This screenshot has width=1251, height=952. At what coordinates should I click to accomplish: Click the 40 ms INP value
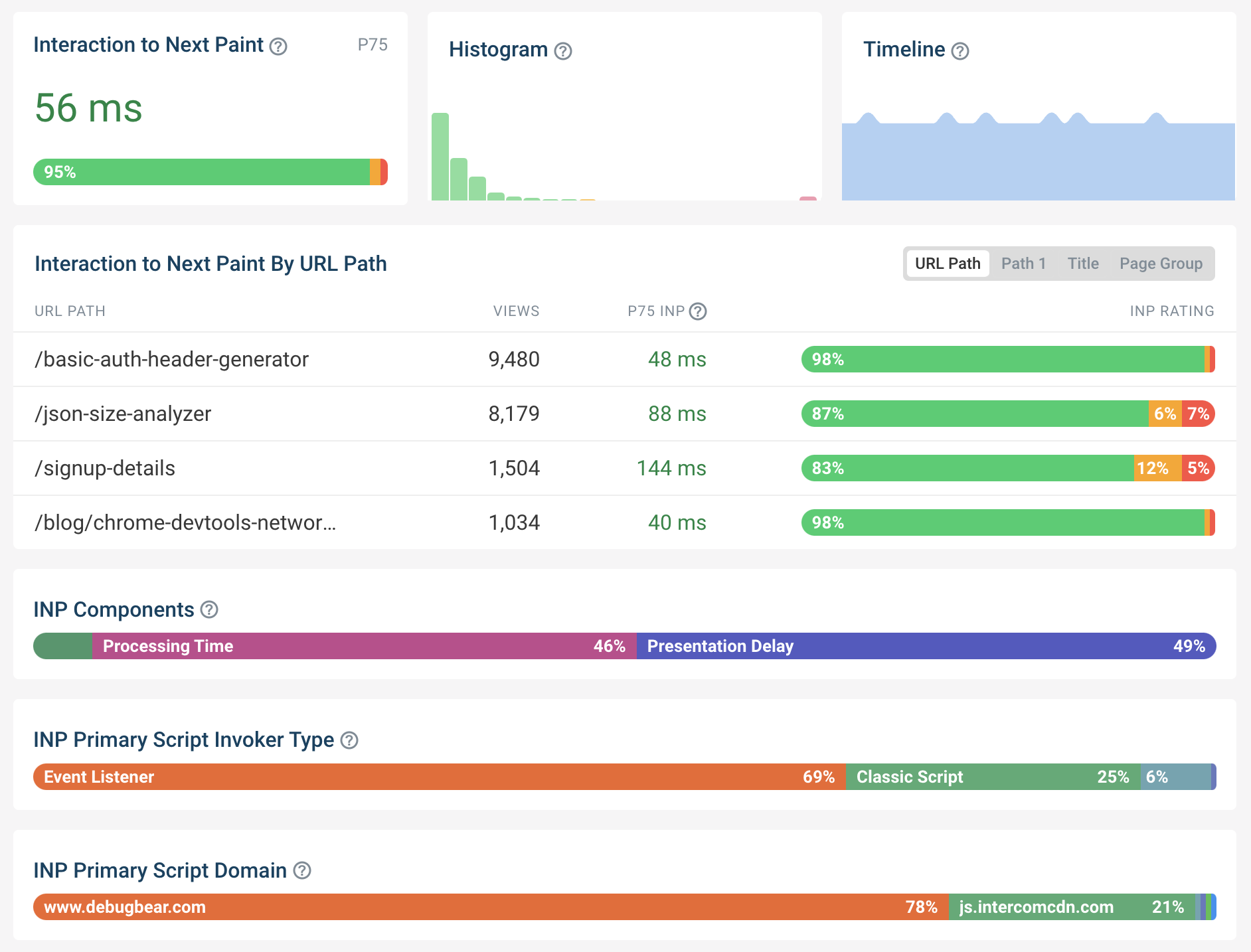(677, 522)
